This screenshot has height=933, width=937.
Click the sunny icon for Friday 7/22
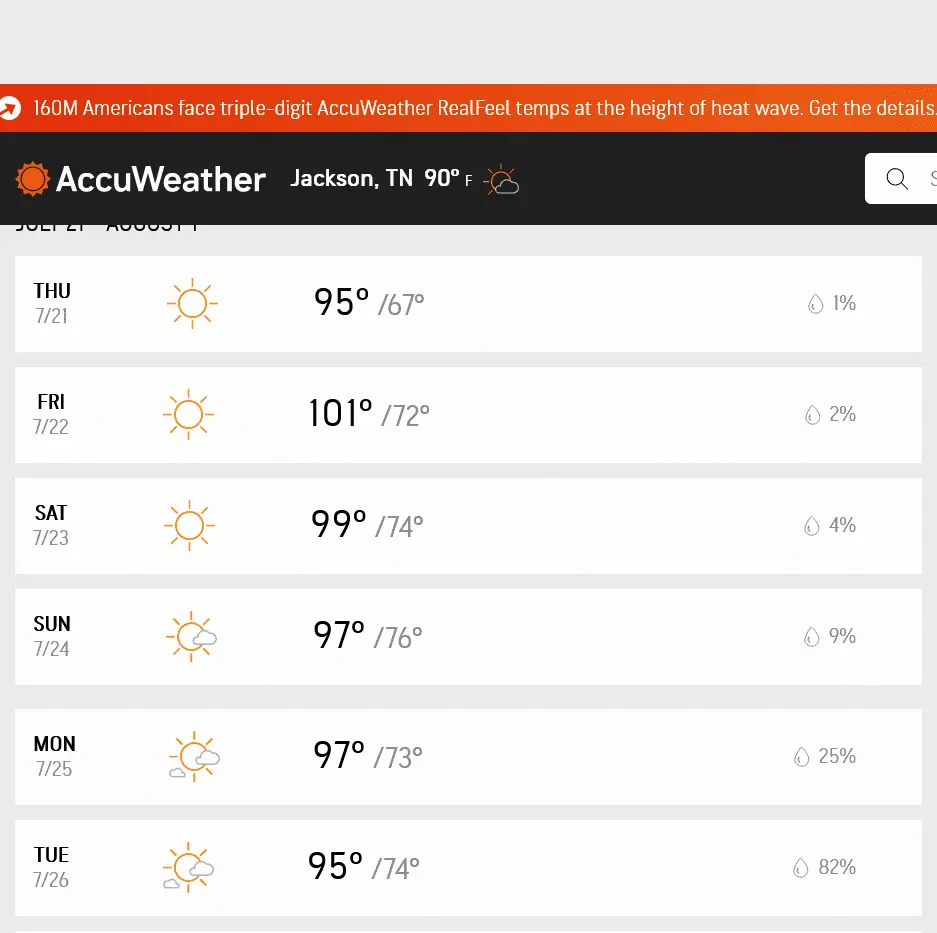[188, 414]
